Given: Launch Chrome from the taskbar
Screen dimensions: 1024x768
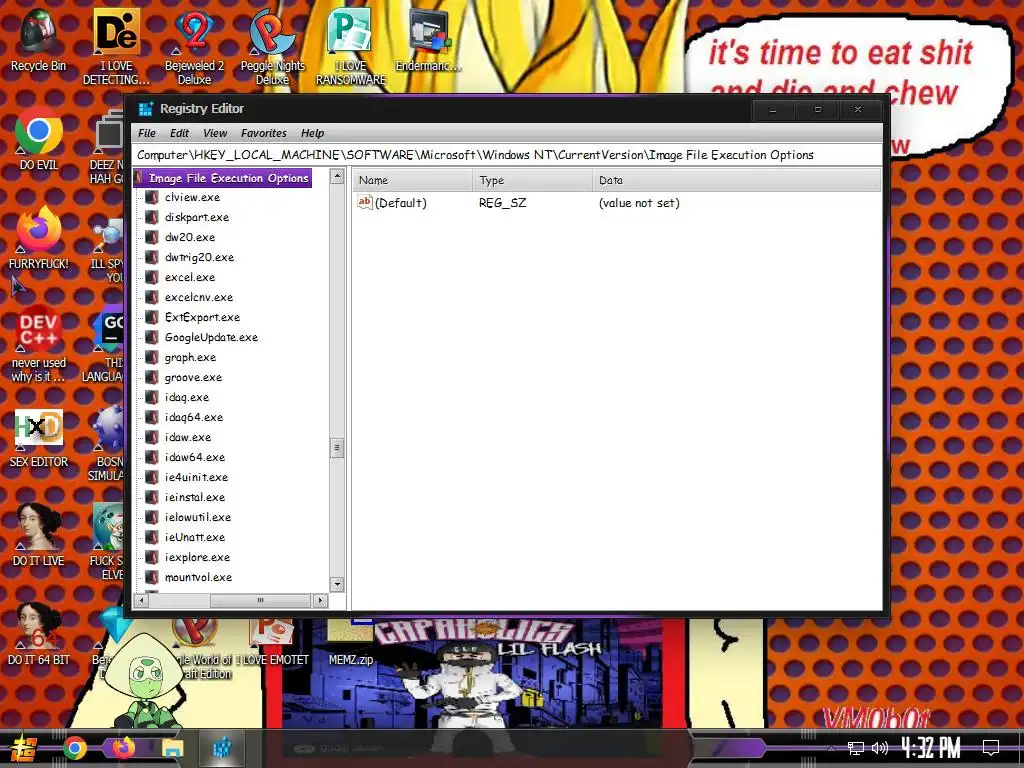Looking at the screenshot, I should pos(75,748).
